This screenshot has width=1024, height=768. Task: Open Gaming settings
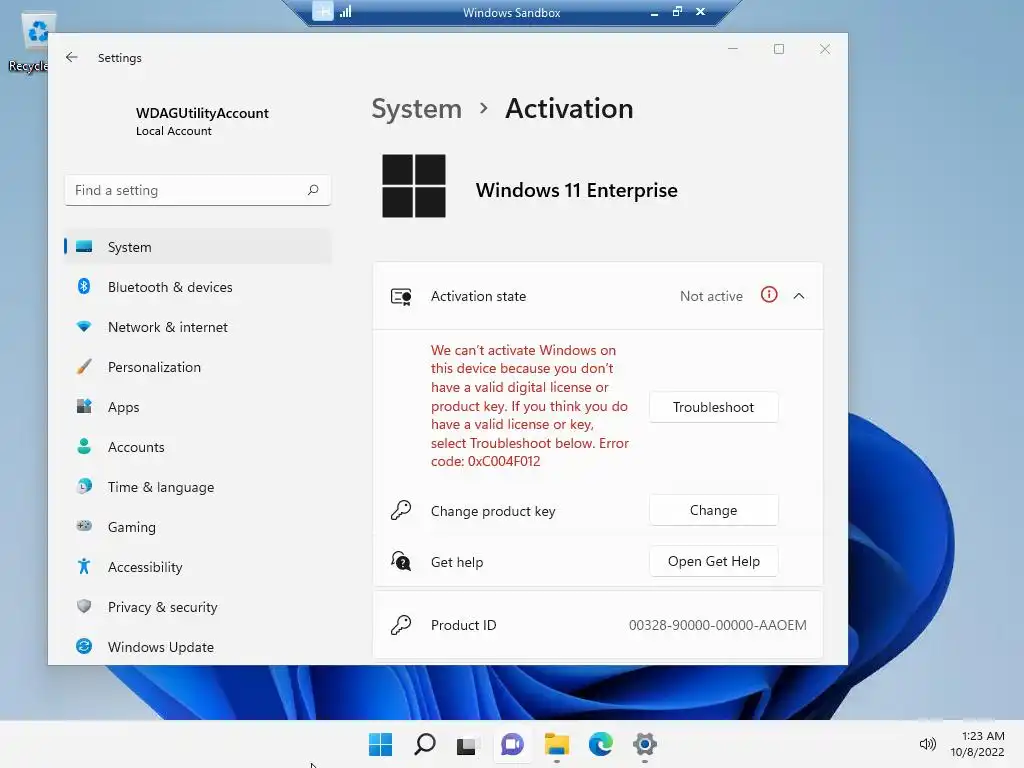(x=198, y=526)
